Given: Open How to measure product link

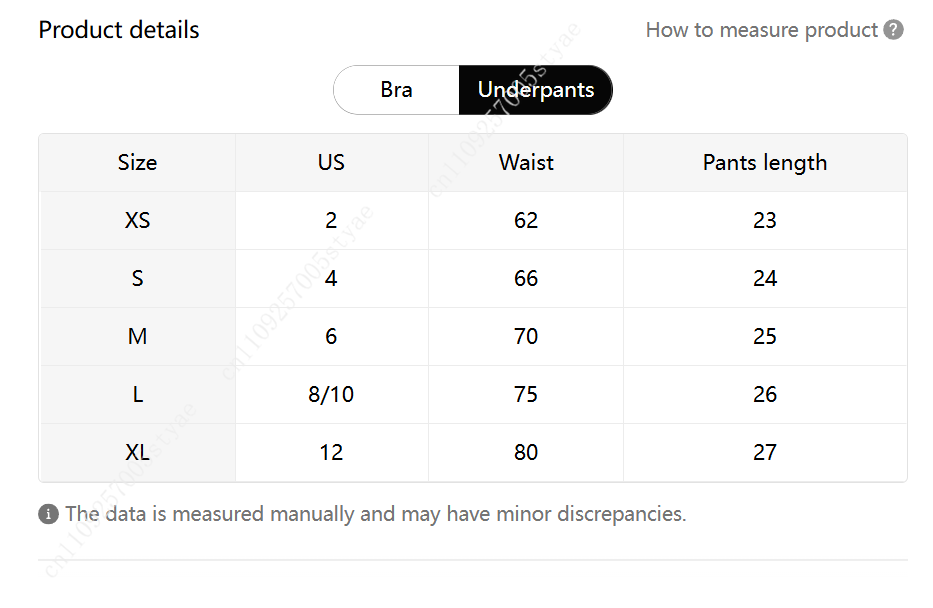Looking at the screenshot, I should pyautogui.click(x=762, y=30).
